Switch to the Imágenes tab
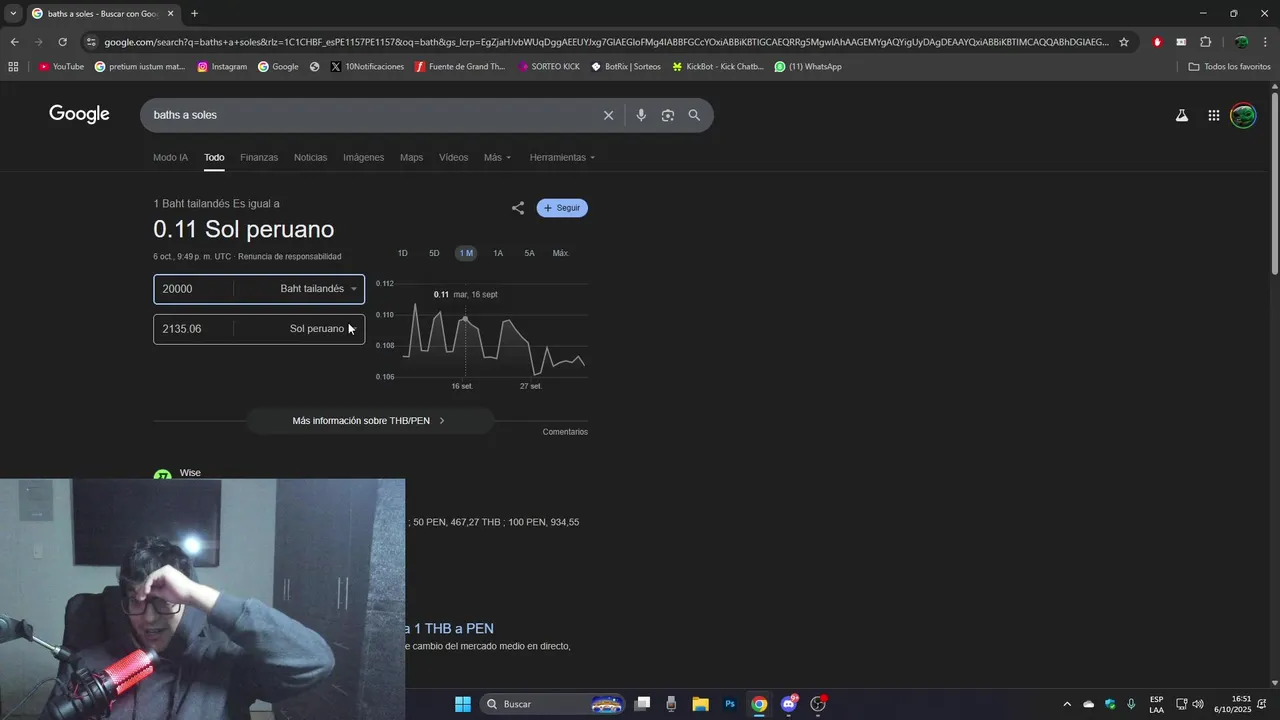 tap(363, 157)
